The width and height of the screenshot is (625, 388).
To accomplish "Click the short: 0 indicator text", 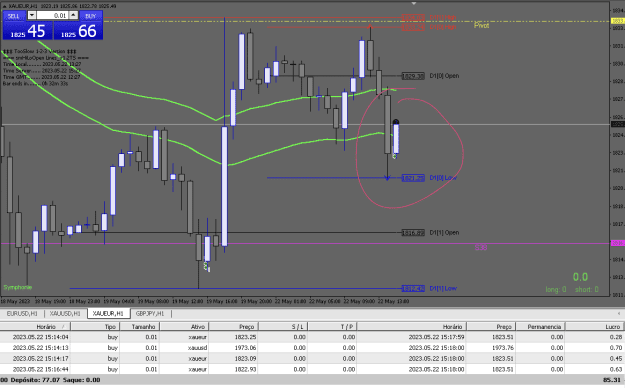I will tap(586, 290).
